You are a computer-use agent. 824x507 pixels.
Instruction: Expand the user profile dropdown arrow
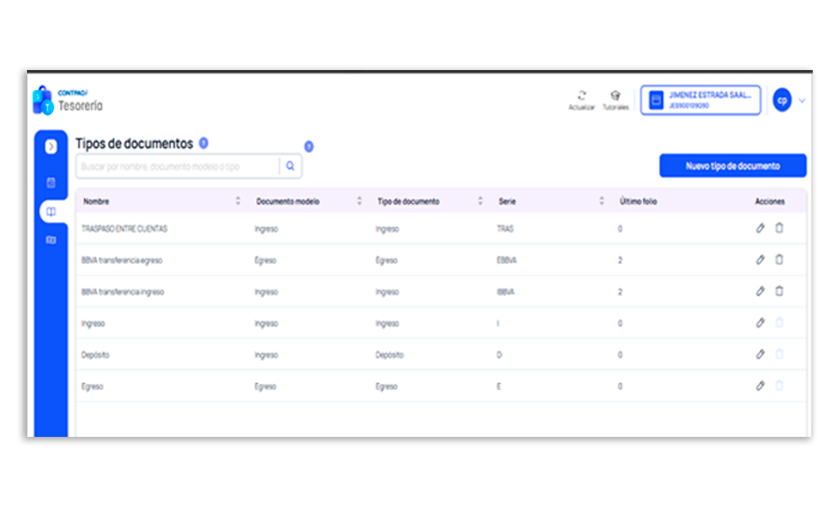802,100
